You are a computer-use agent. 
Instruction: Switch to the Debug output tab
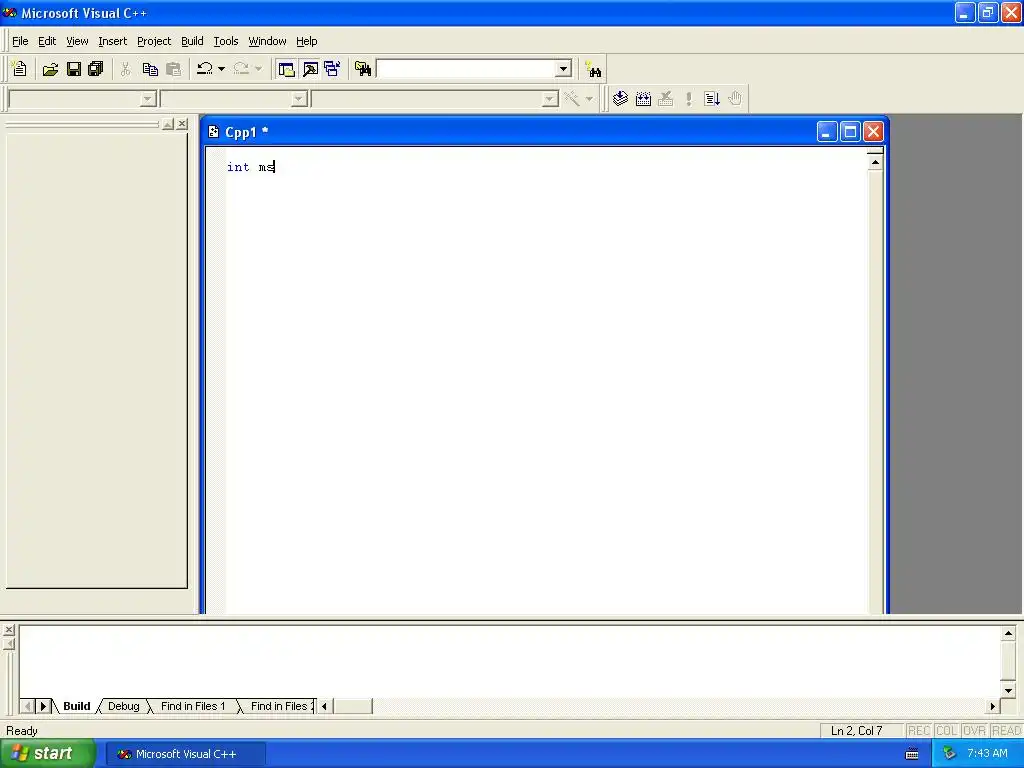pyautogui.click(x=123, y=706)
